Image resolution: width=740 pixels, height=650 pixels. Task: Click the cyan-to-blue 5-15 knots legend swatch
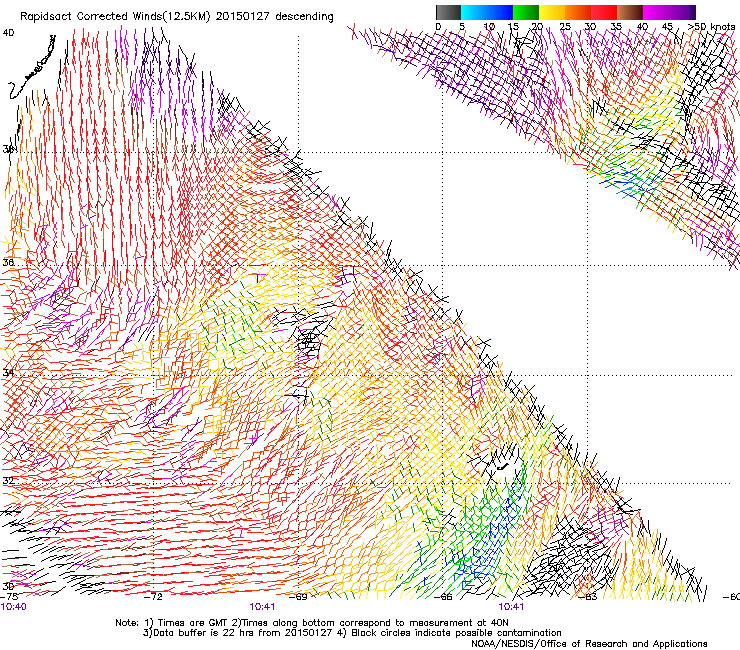point(487,12)
